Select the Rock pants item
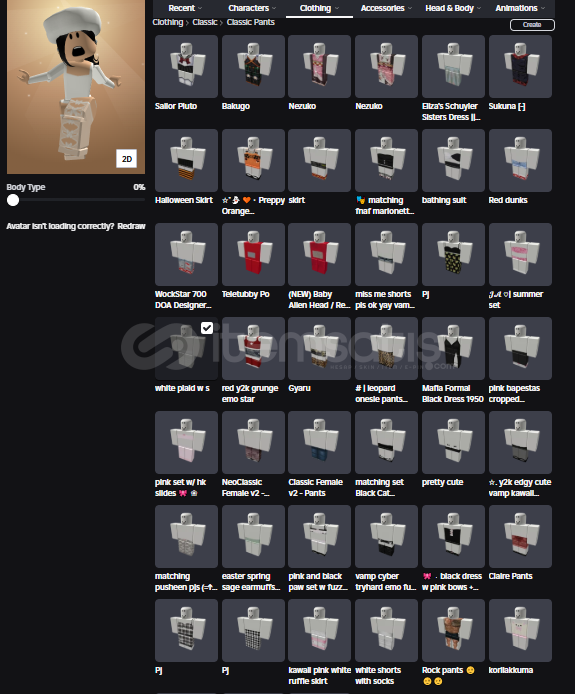575x694 pixels. [x=453, y=630]
